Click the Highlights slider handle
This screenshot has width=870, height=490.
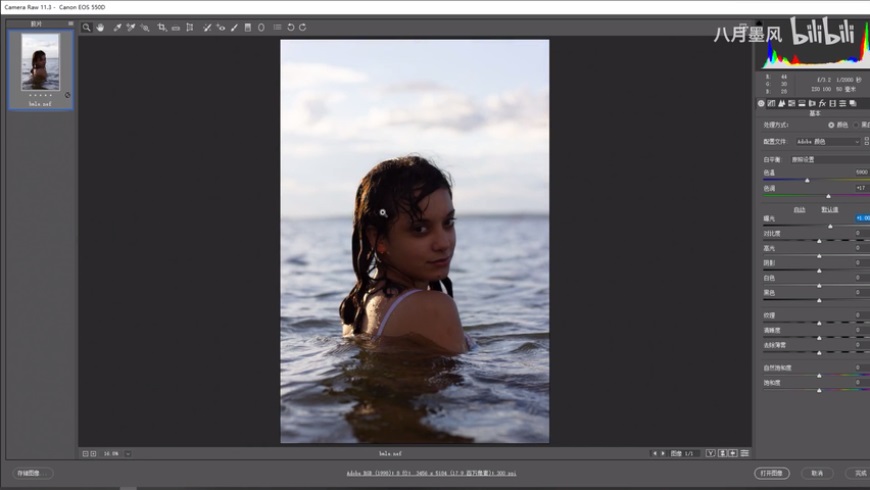[x=820, y=256]
